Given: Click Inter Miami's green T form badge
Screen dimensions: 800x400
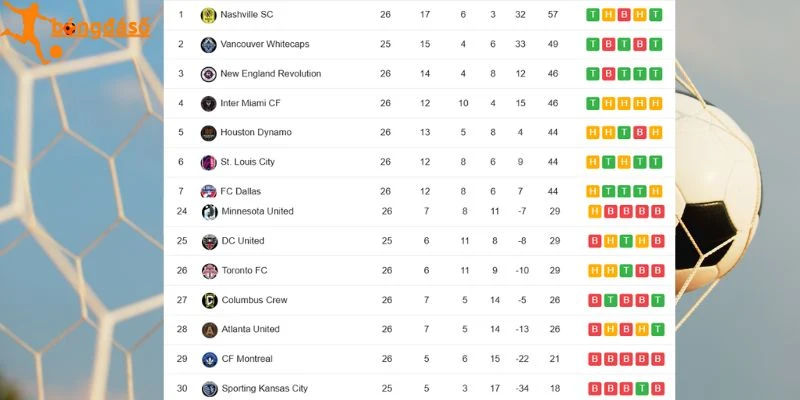Looking at the screenshot, I should tap(592, 104).
